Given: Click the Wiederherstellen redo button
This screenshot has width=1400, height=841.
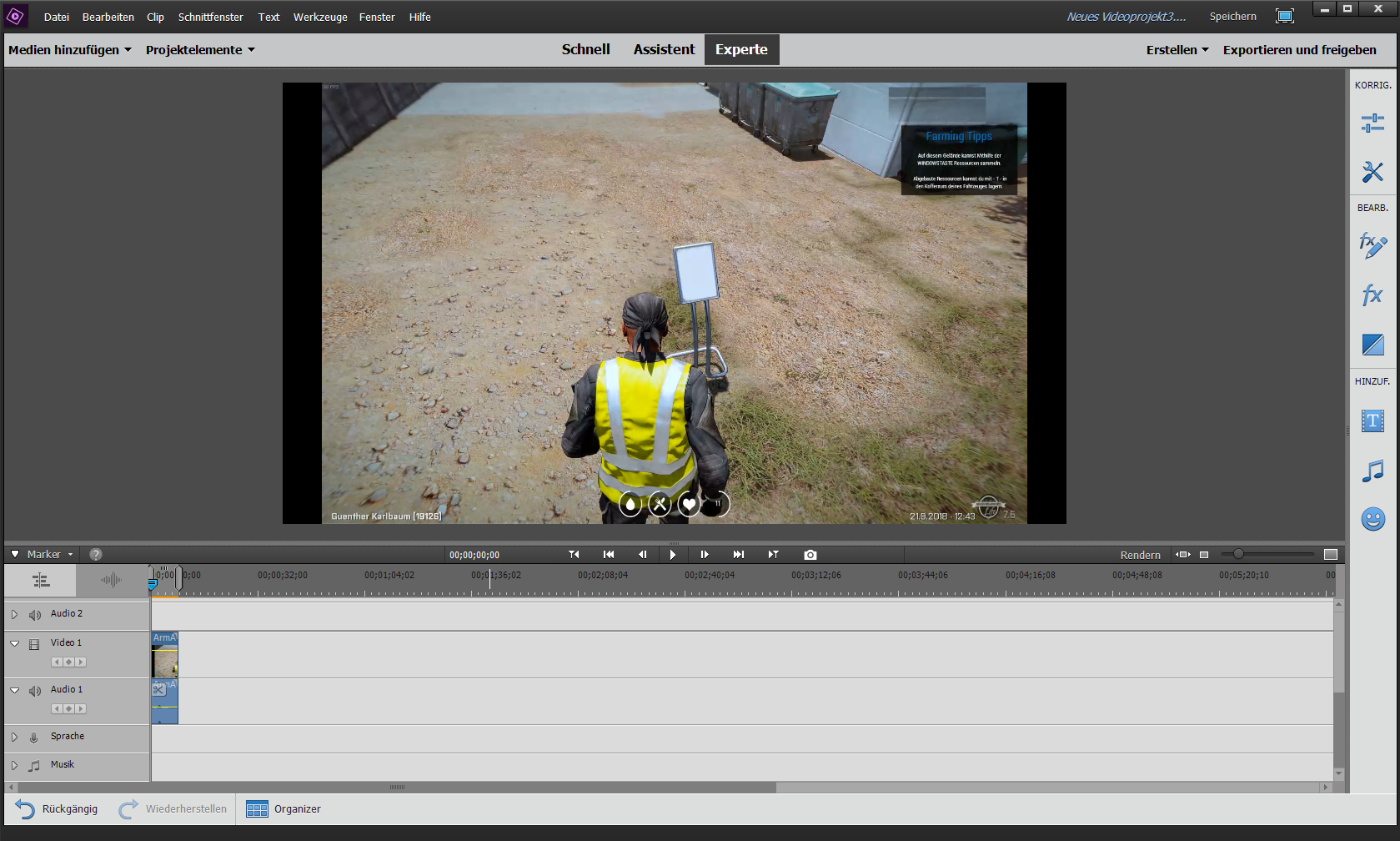Looking at the screenshot, I should coord(173,809).
